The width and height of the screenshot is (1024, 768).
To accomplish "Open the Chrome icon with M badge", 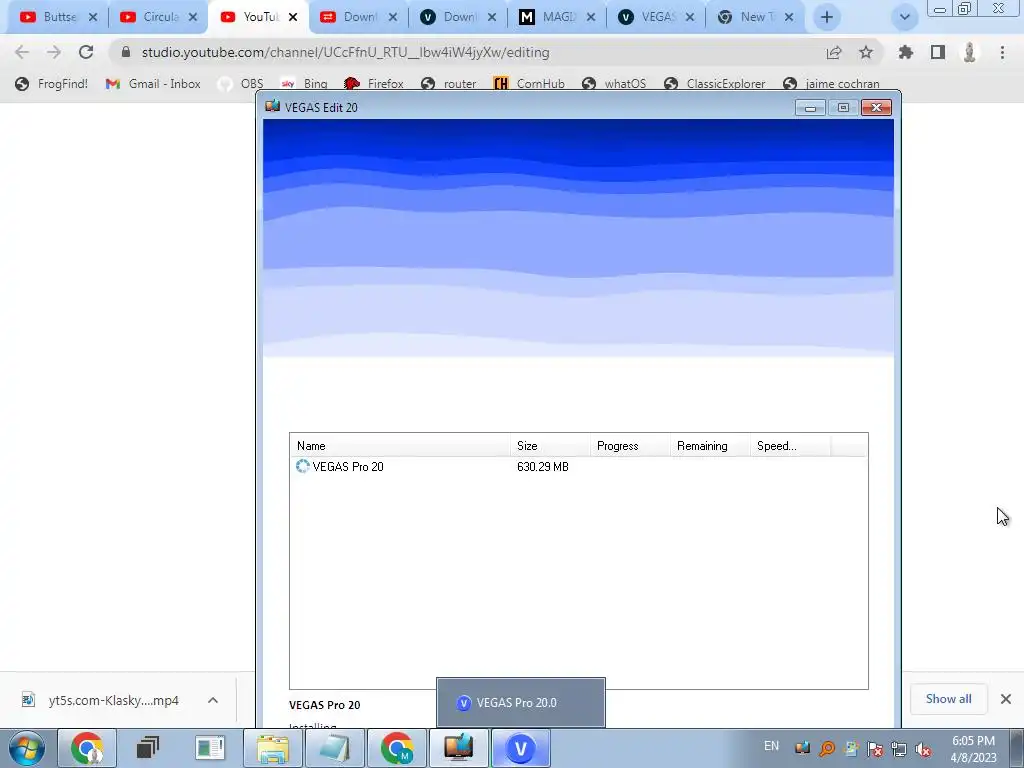I will [x=396, y=748].
